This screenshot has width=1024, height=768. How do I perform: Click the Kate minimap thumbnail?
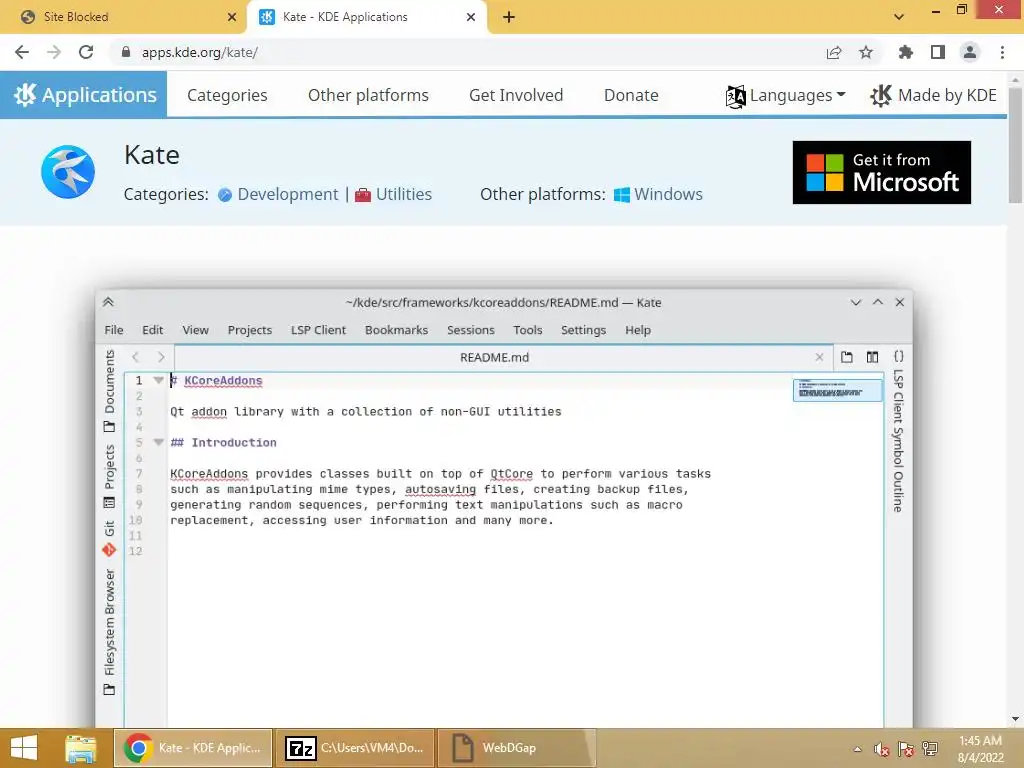click(x=837, y=390)
